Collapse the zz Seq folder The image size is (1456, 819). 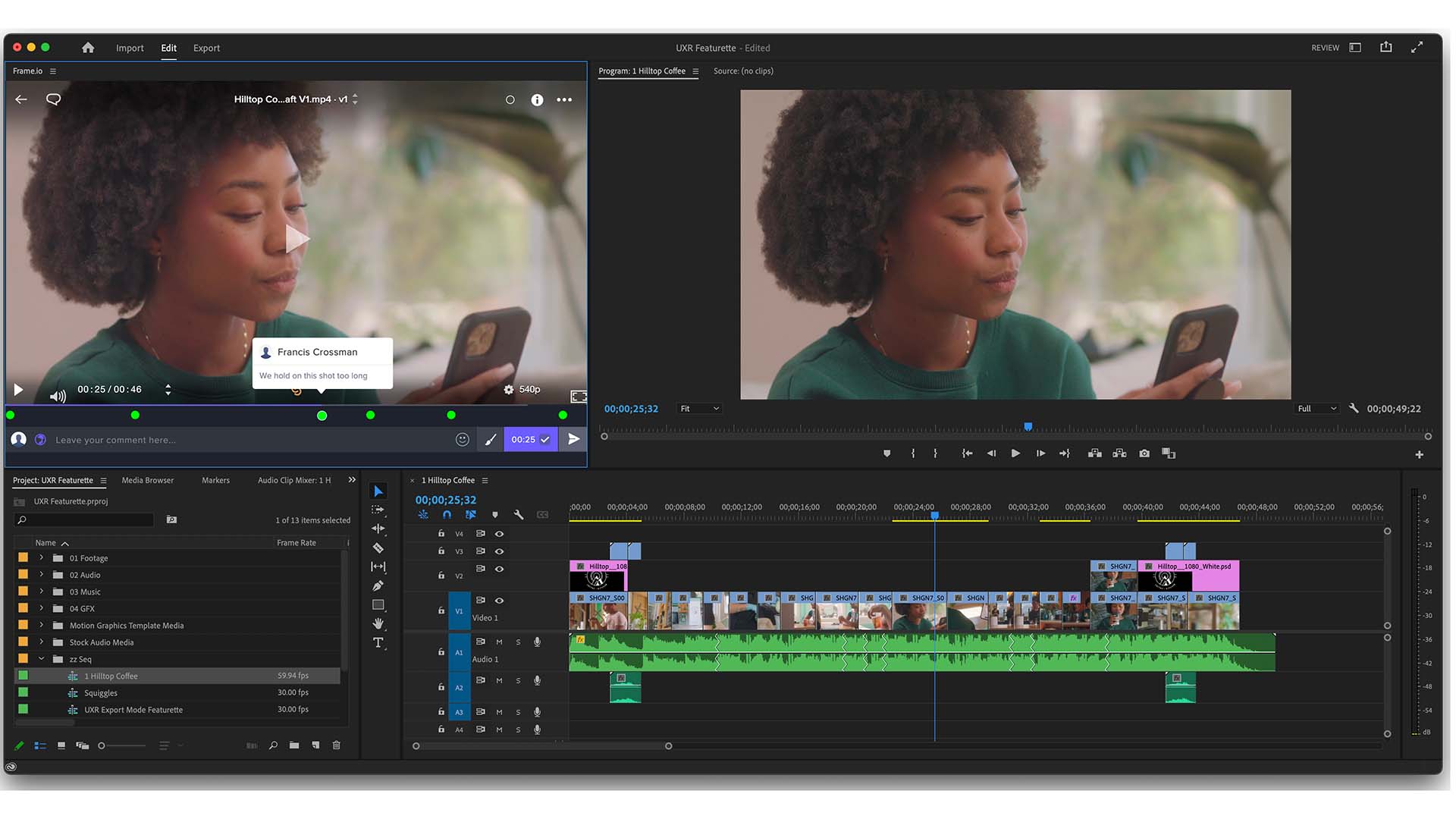(x=42, y=659)
